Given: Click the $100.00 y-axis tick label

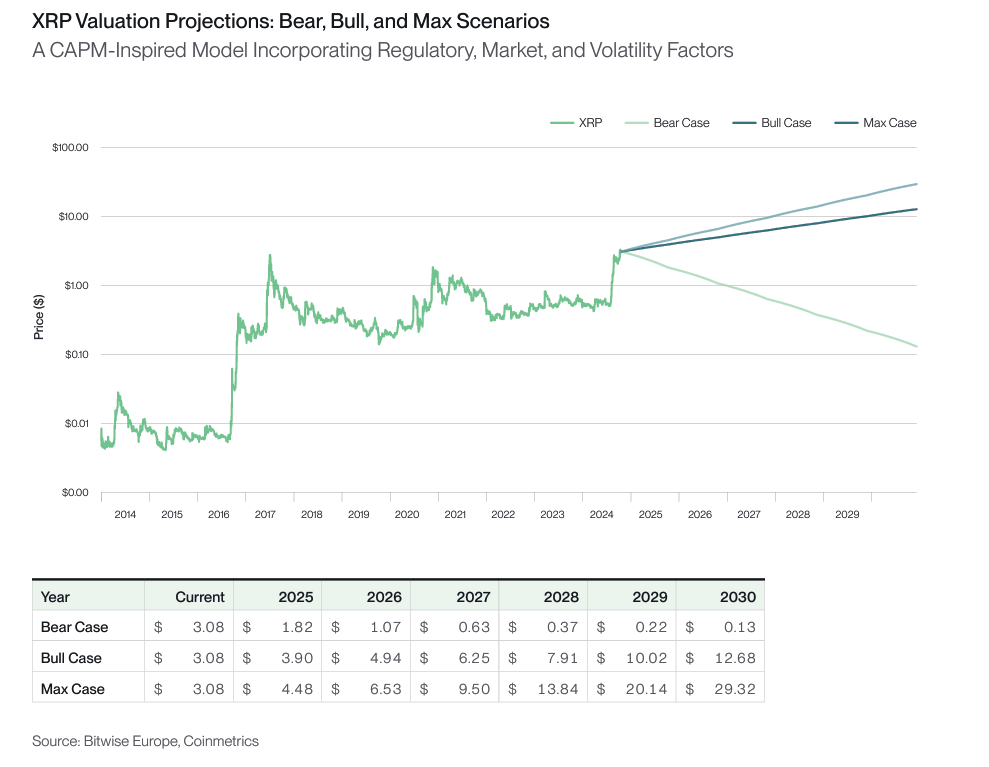Looking at the screenshot, I should point(71,148).
